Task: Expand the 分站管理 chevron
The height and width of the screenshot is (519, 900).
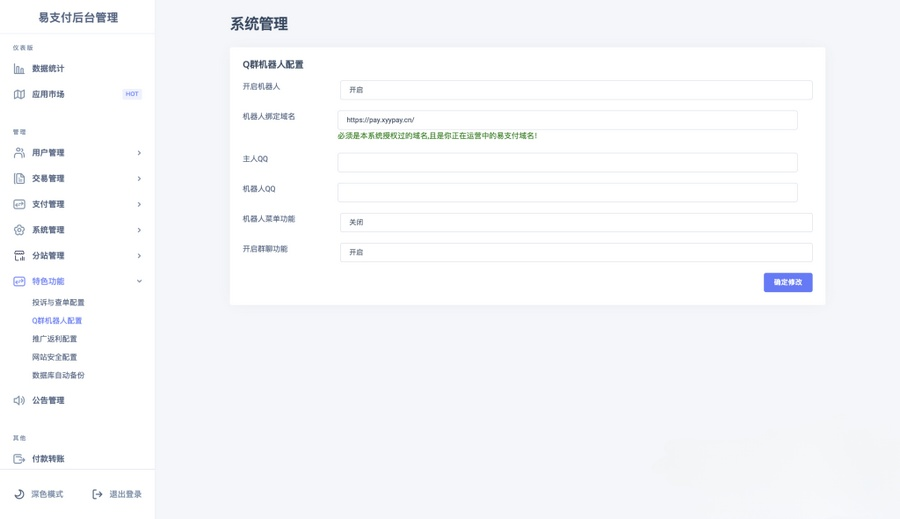Action: pos(139,256)
